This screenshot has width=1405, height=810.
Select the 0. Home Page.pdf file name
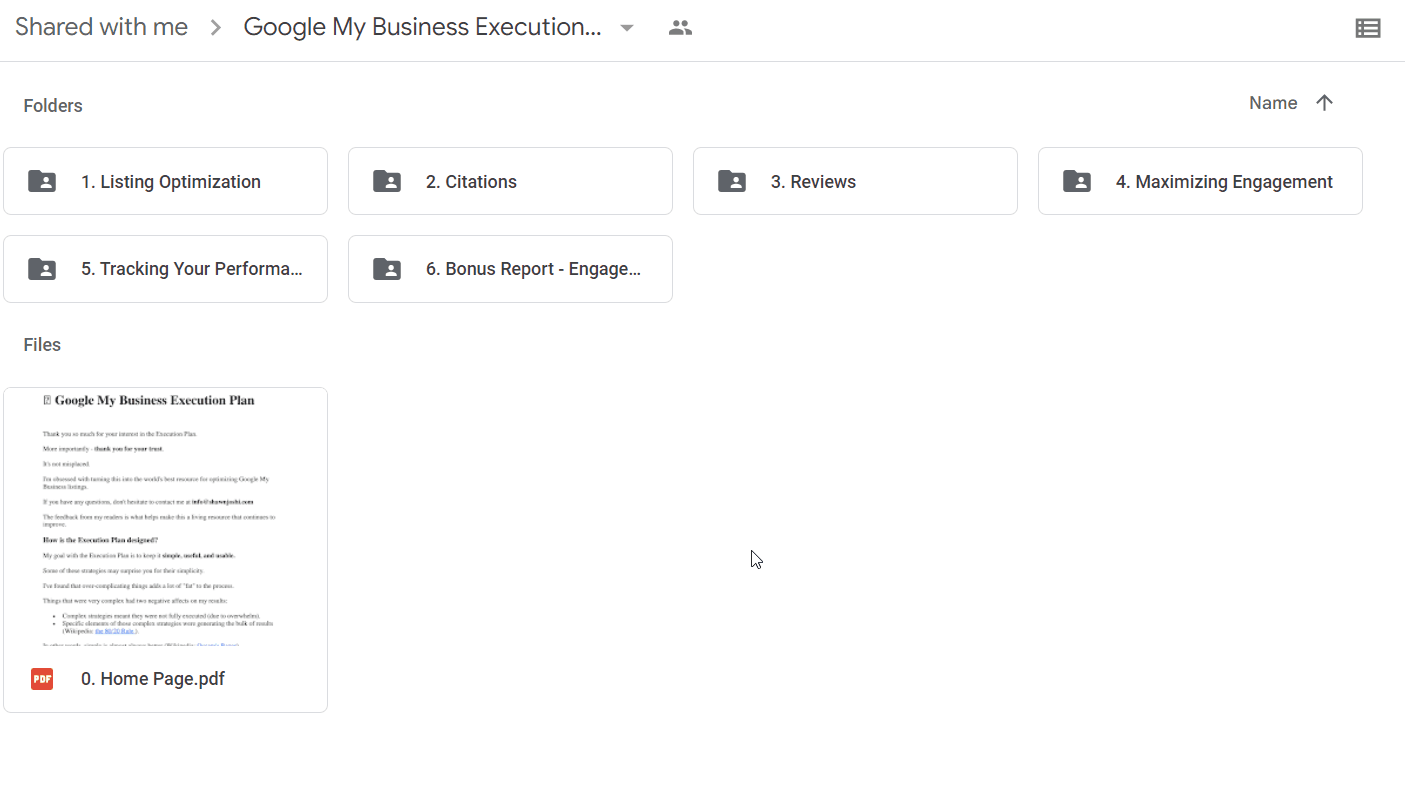click(153, 679)
